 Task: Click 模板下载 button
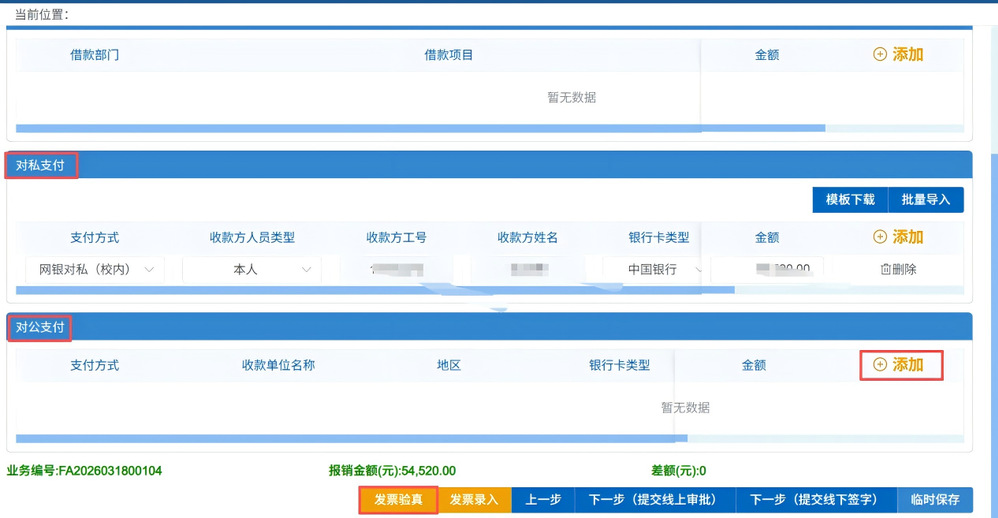(849, 200)
